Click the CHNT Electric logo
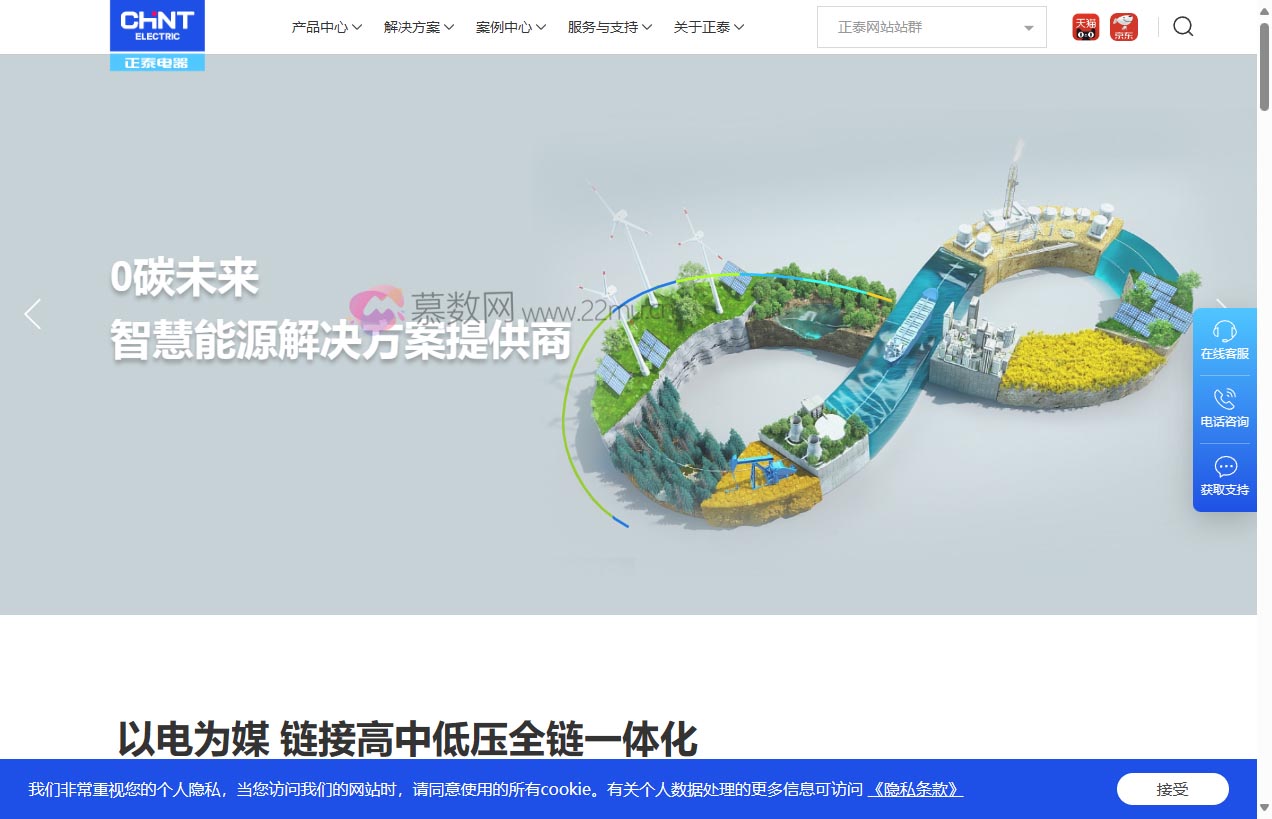The width and height of the screenshot is (1272, 819). pyautogui.click(x=157, y=34)
